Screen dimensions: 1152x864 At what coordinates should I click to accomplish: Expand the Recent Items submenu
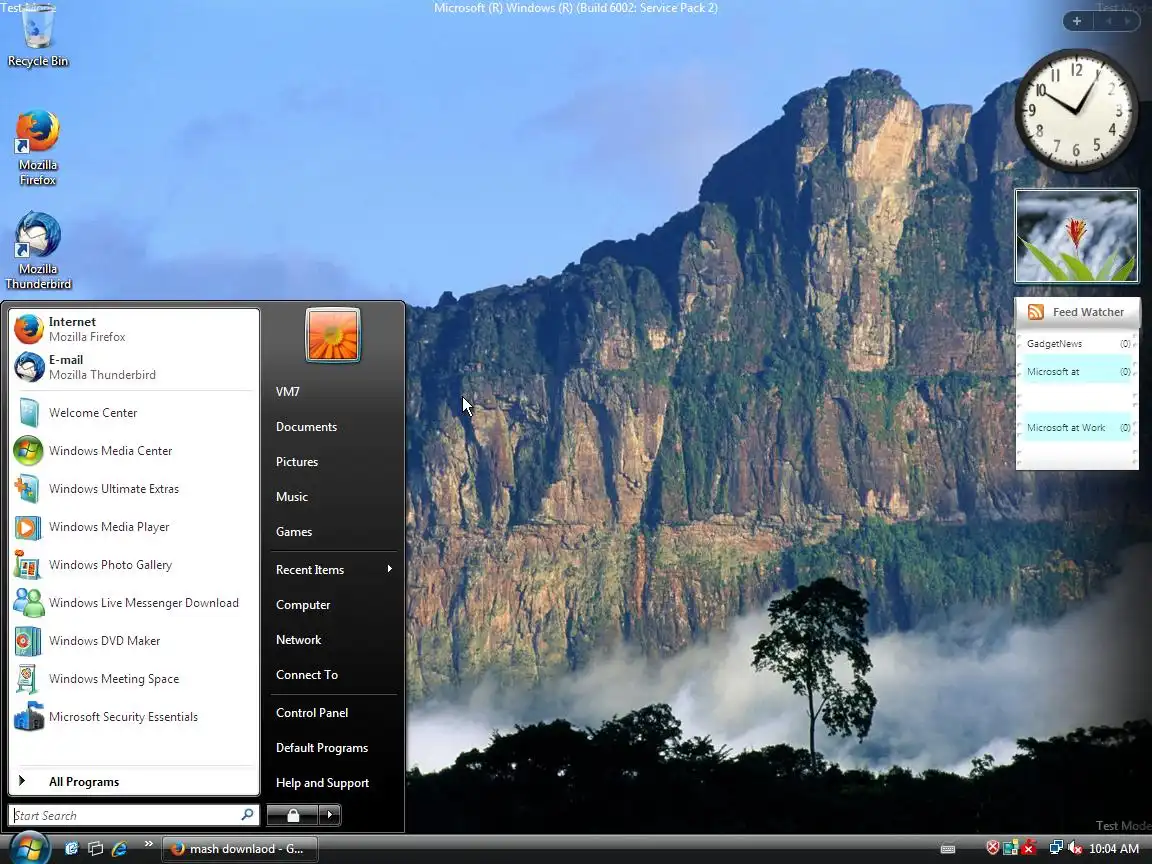(333, 570)
